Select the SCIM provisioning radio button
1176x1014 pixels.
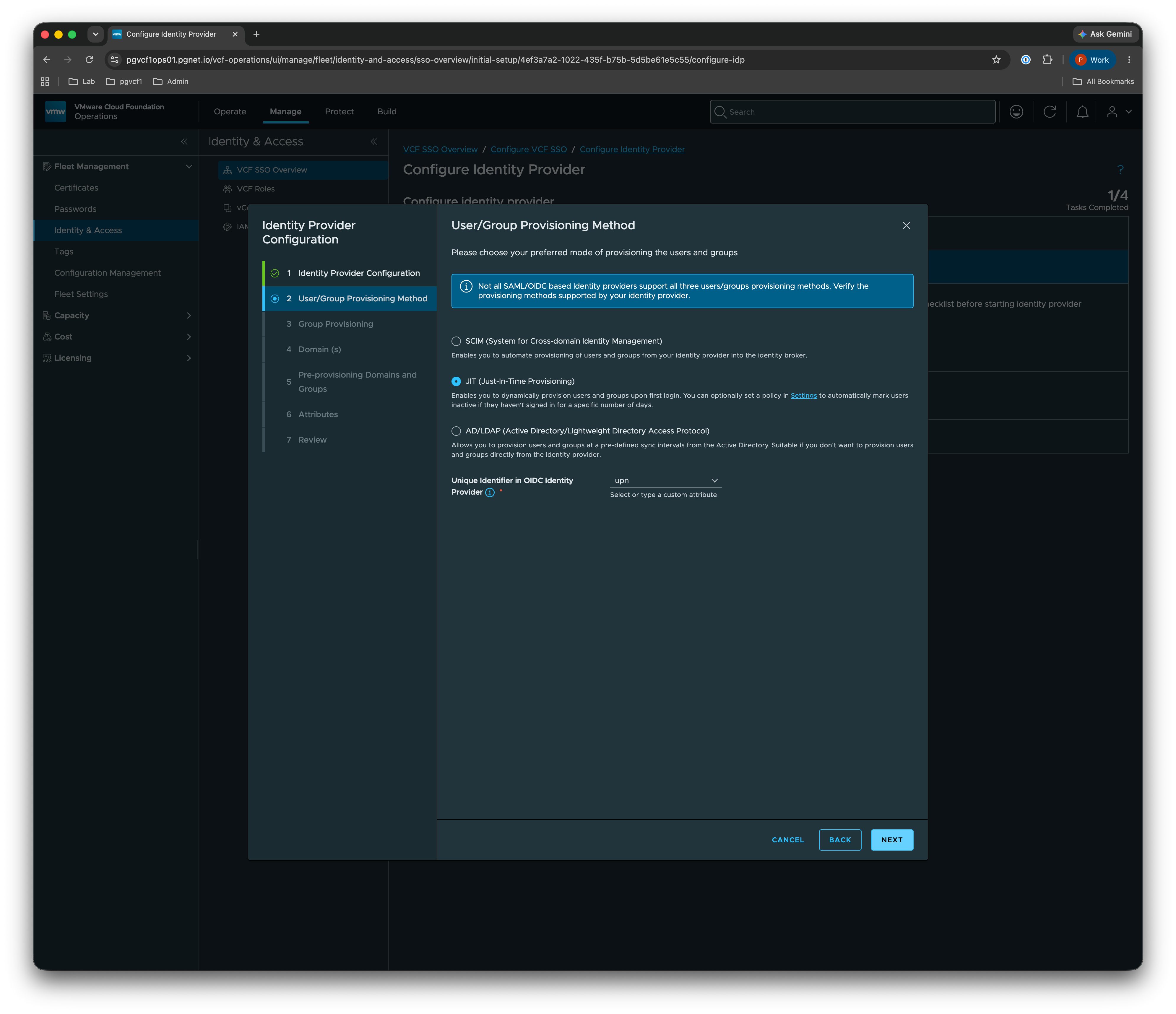456,341
